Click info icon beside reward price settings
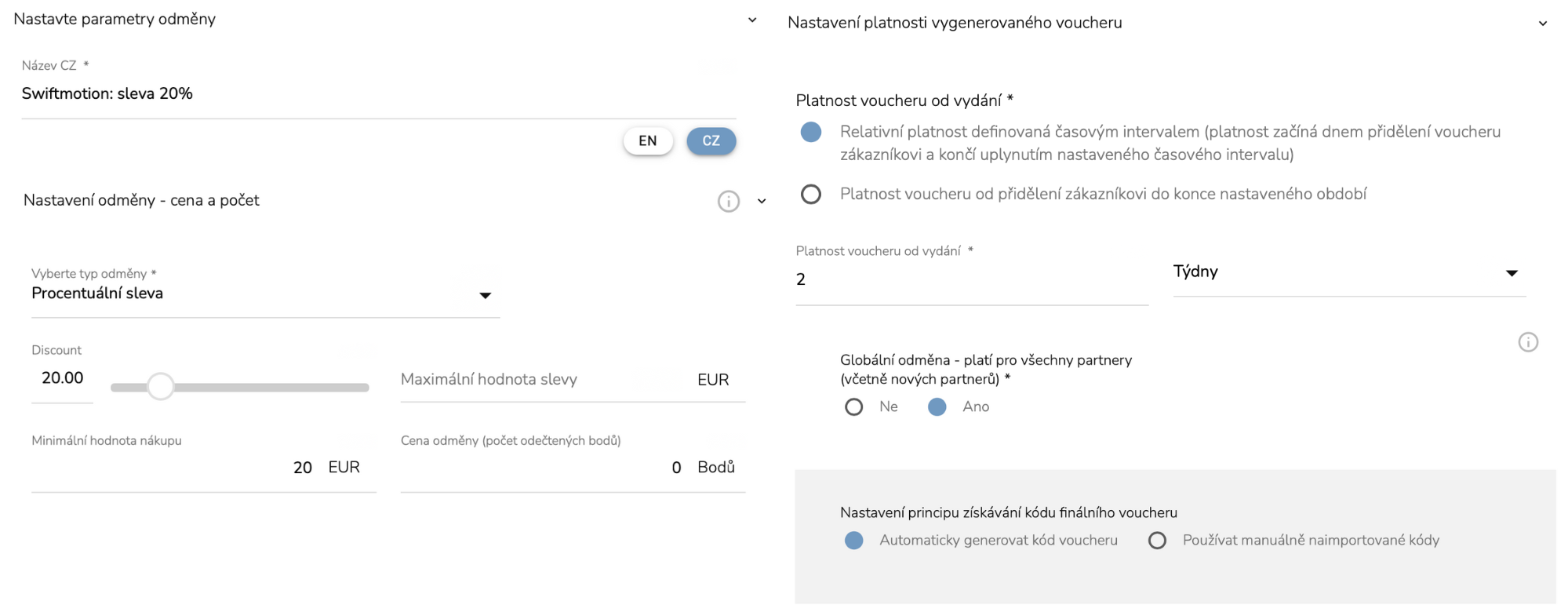 click(728, 202)
